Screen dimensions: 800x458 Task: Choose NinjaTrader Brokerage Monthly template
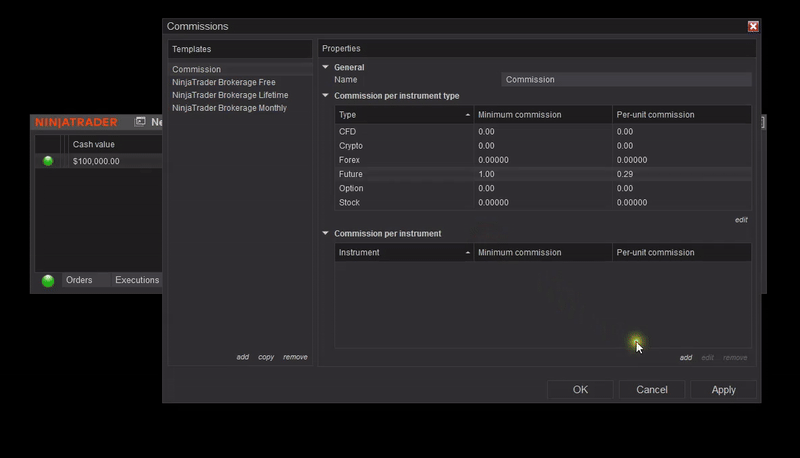229,108
